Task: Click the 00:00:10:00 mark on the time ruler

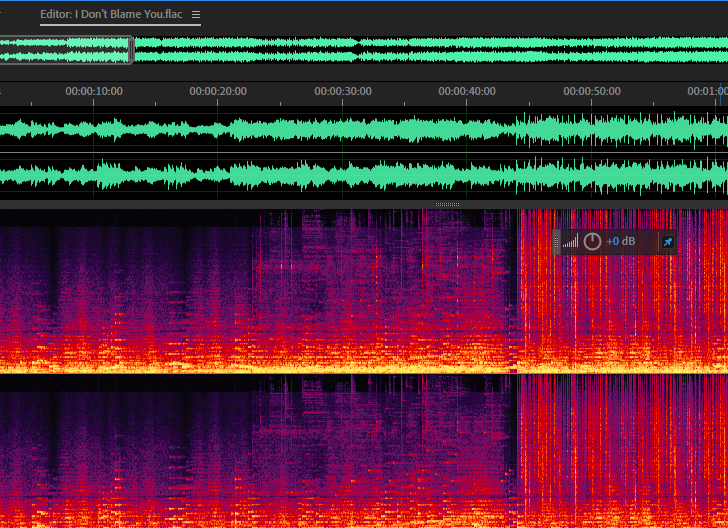Action: tap(94, 91)
